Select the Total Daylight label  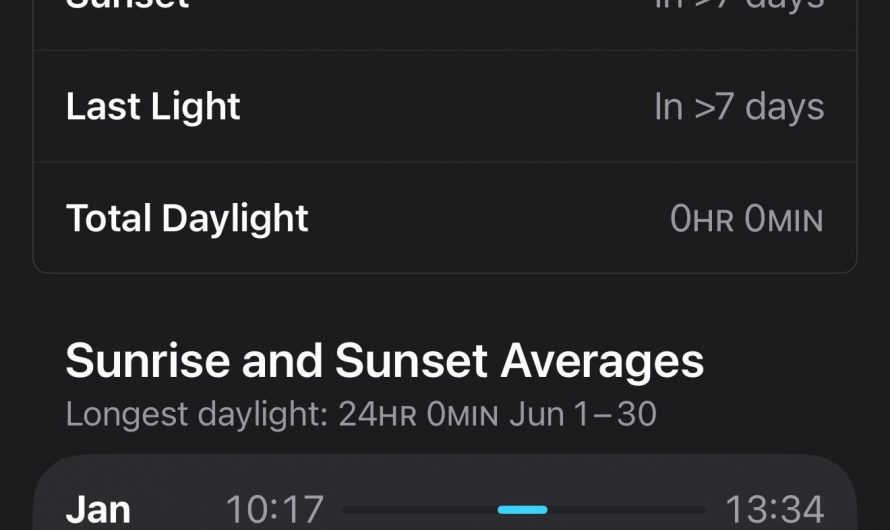pos(187,218)
